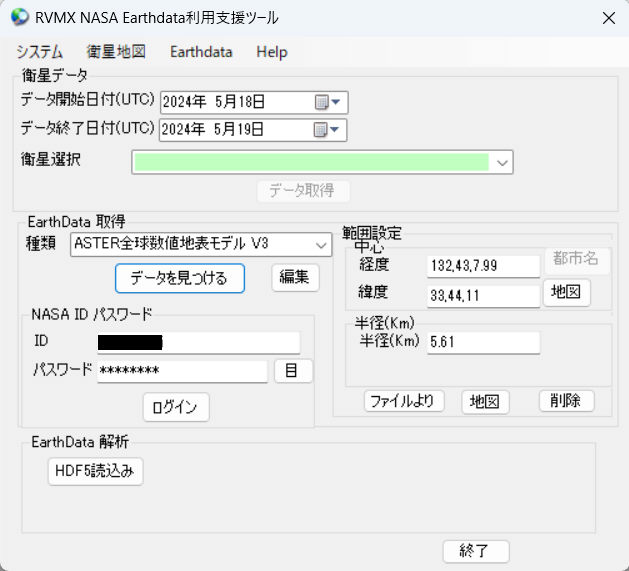
Task: Click the HDF5読込み button
Action: click(x=95, y=471)
